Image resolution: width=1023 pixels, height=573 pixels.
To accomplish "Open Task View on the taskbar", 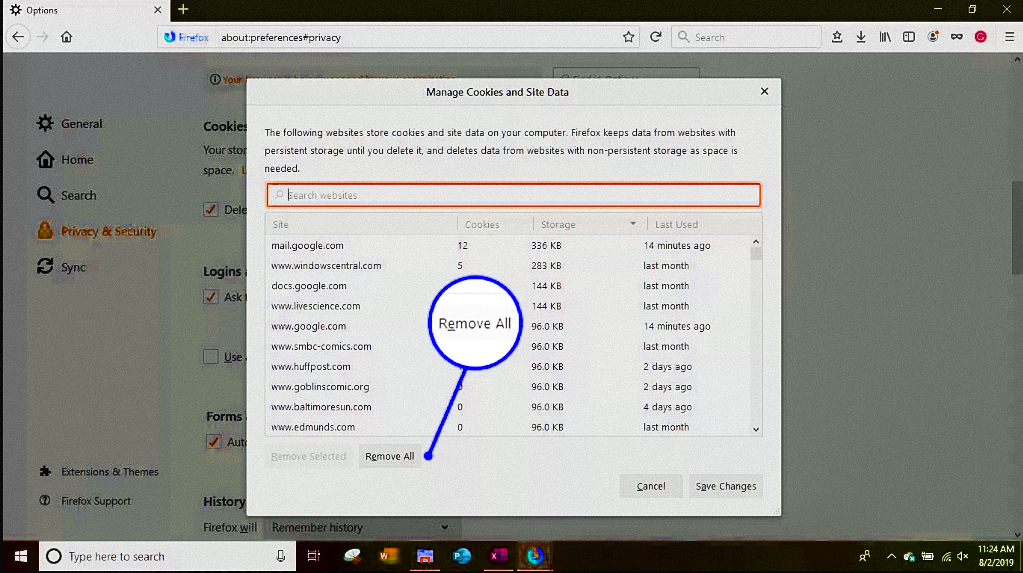I will [x=313, y=556].
